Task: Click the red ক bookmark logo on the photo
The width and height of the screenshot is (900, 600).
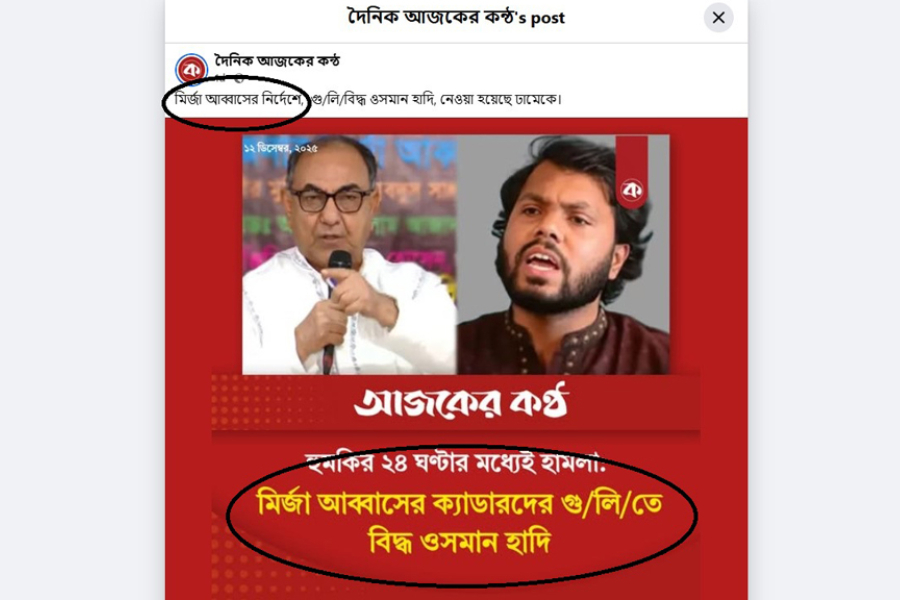Action: click(x=632, y=172)
